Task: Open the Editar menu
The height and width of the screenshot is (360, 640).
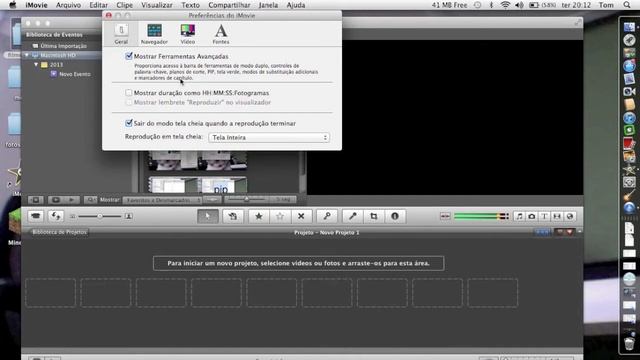Action: pos(98,5)
